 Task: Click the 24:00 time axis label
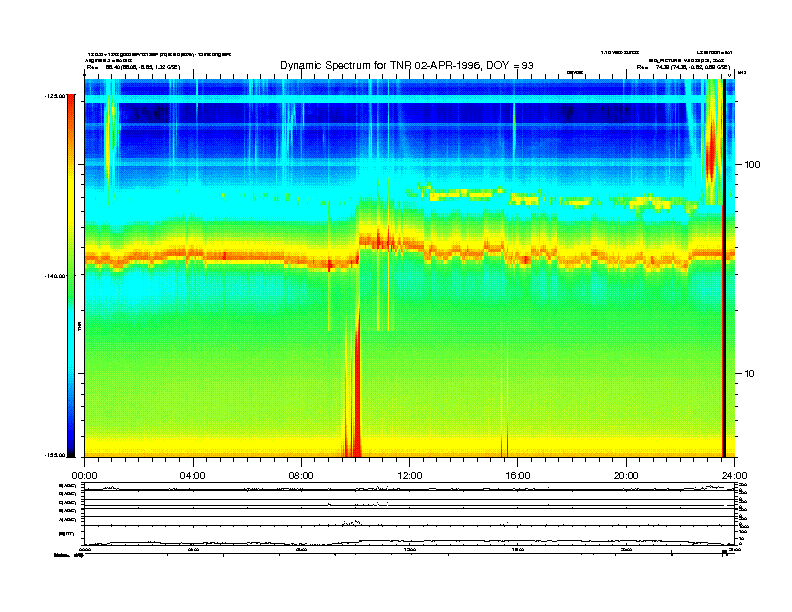pos(734,476)
